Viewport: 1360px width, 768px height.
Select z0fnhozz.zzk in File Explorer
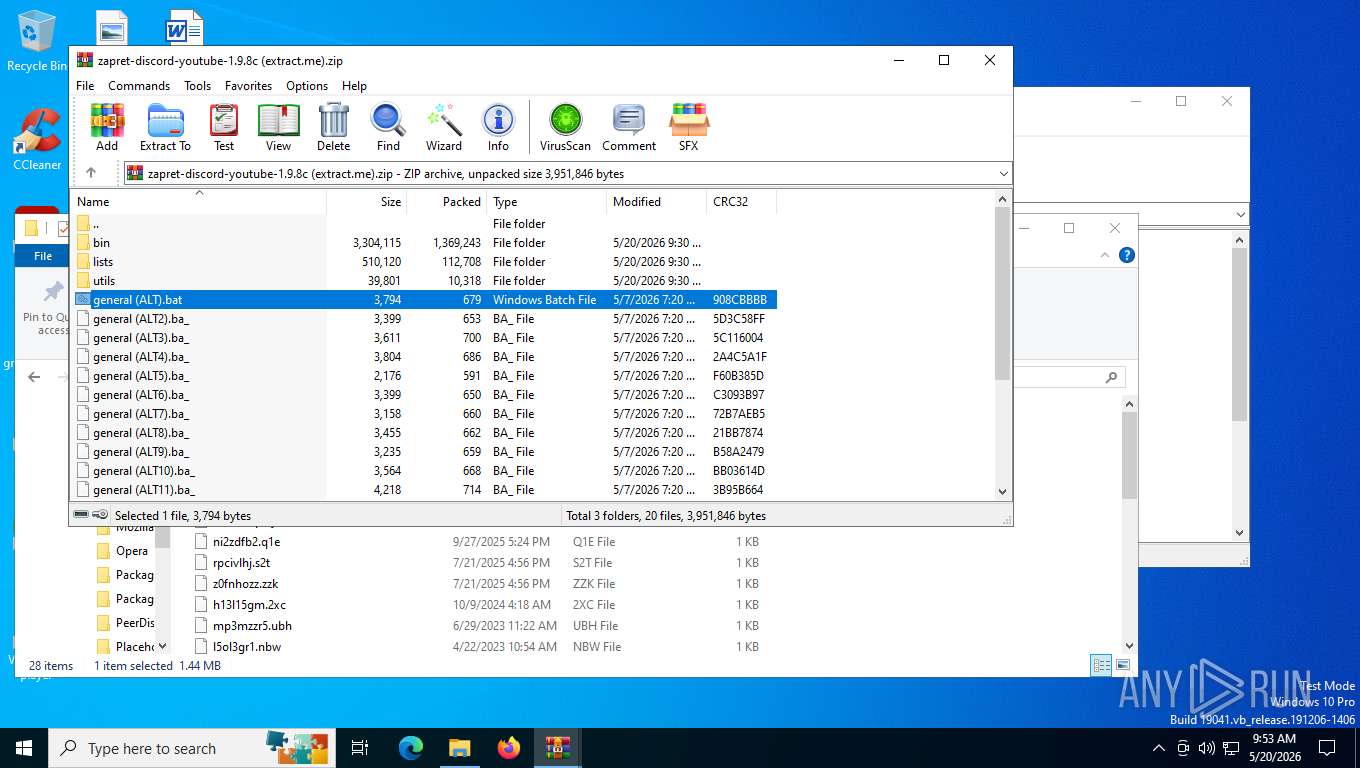click(245, 584)
